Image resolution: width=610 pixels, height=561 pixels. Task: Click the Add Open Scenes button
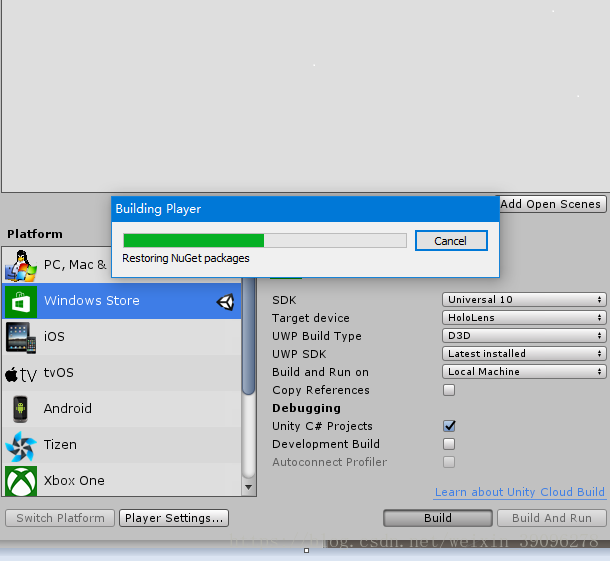pos(551,204)
